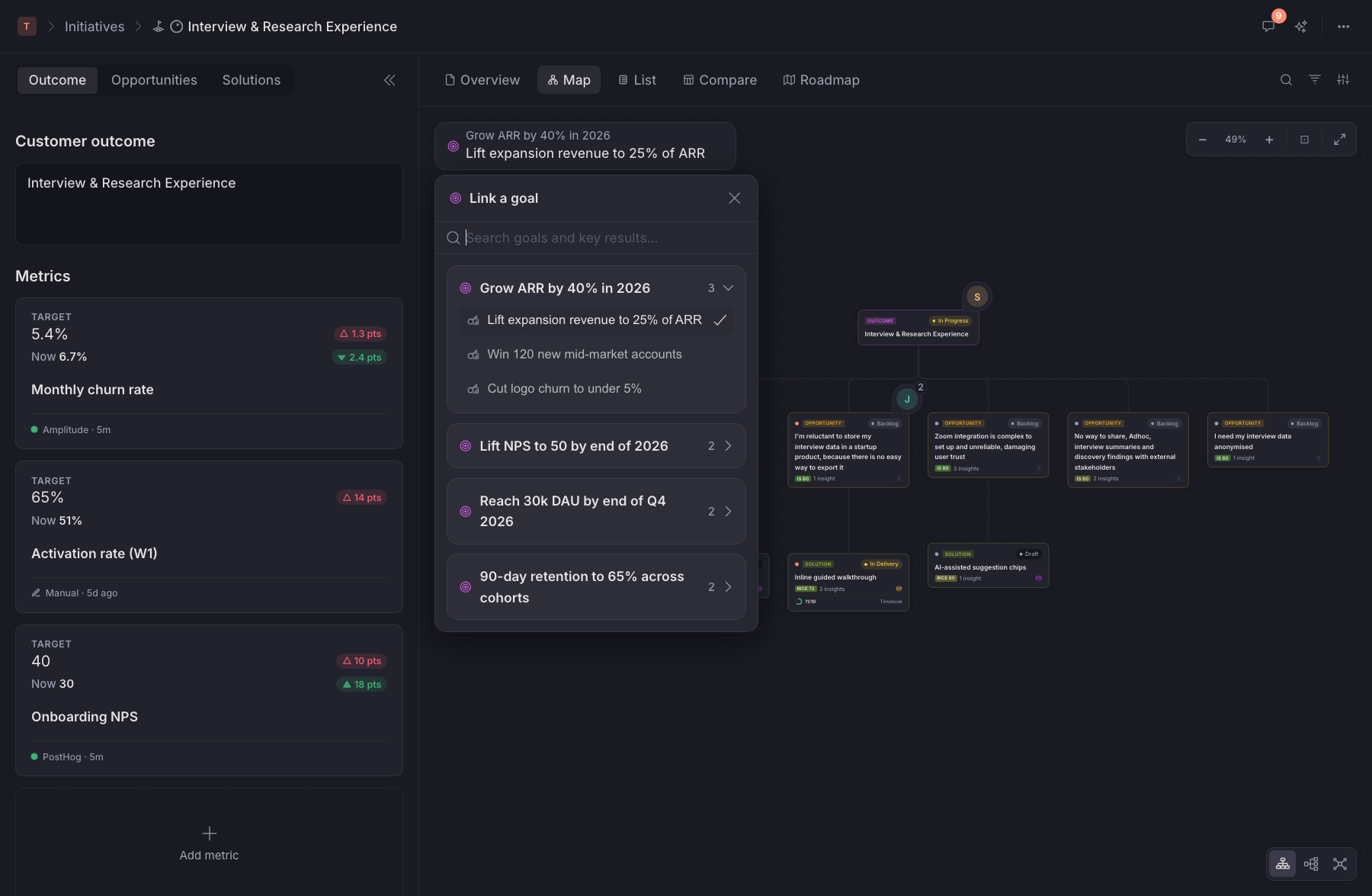Close the Link a goal dialog
The height and width of the screenshot is (896, 1372).
(x=734, y=198)
